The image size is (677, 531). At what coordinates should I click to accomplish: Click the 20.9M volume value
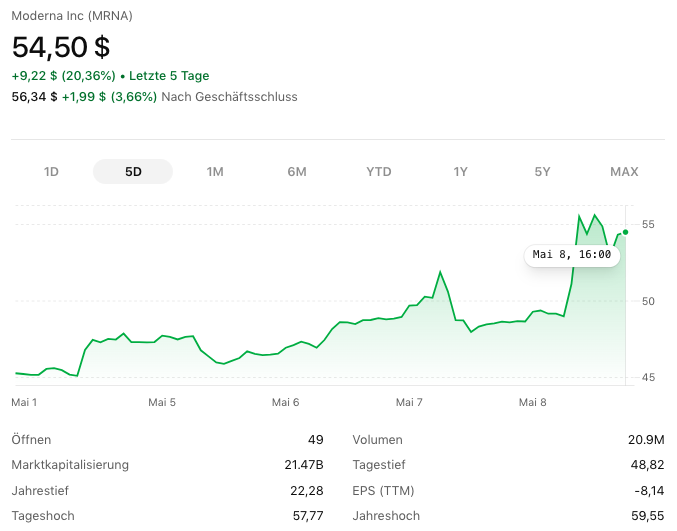(646, 440)
